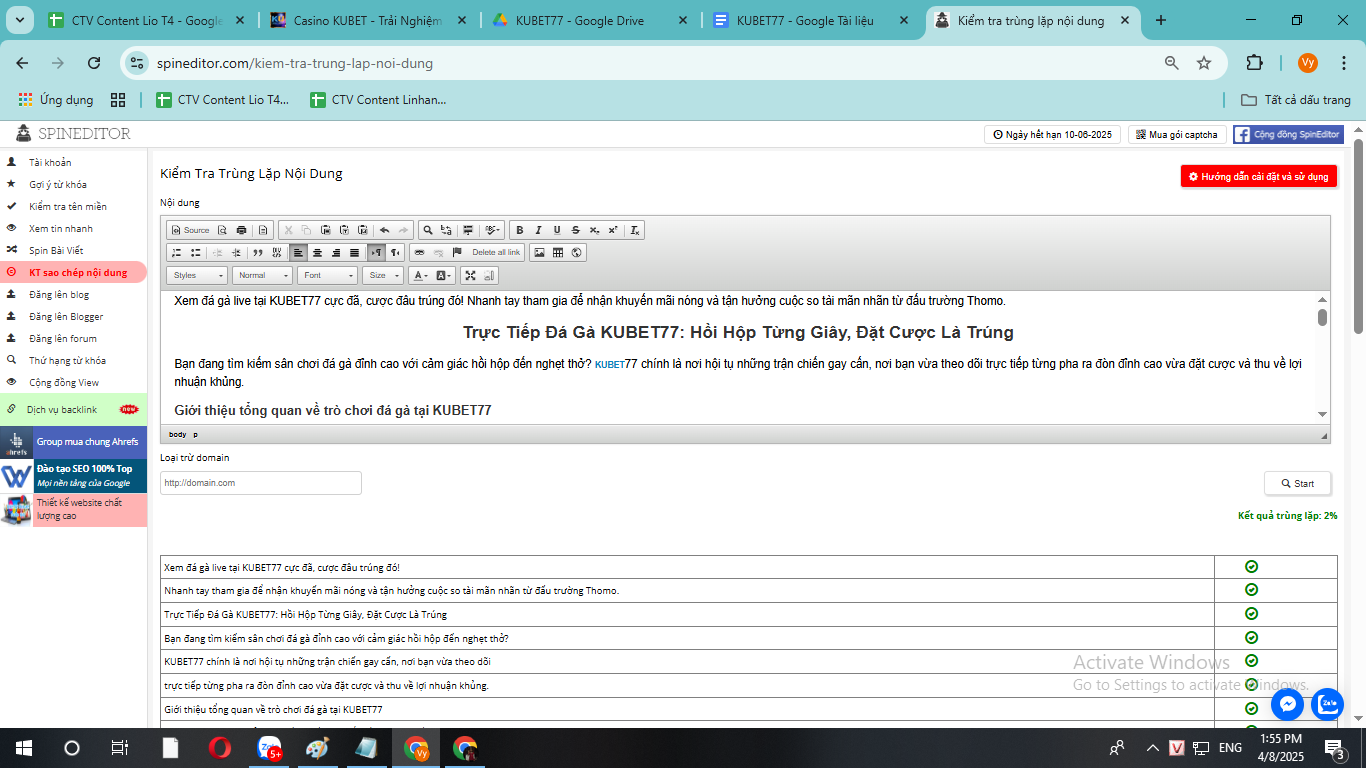Toggle center alignment in the editor
The height and width of the screenshot is (768, 1366).
click(x=317, y=252)
